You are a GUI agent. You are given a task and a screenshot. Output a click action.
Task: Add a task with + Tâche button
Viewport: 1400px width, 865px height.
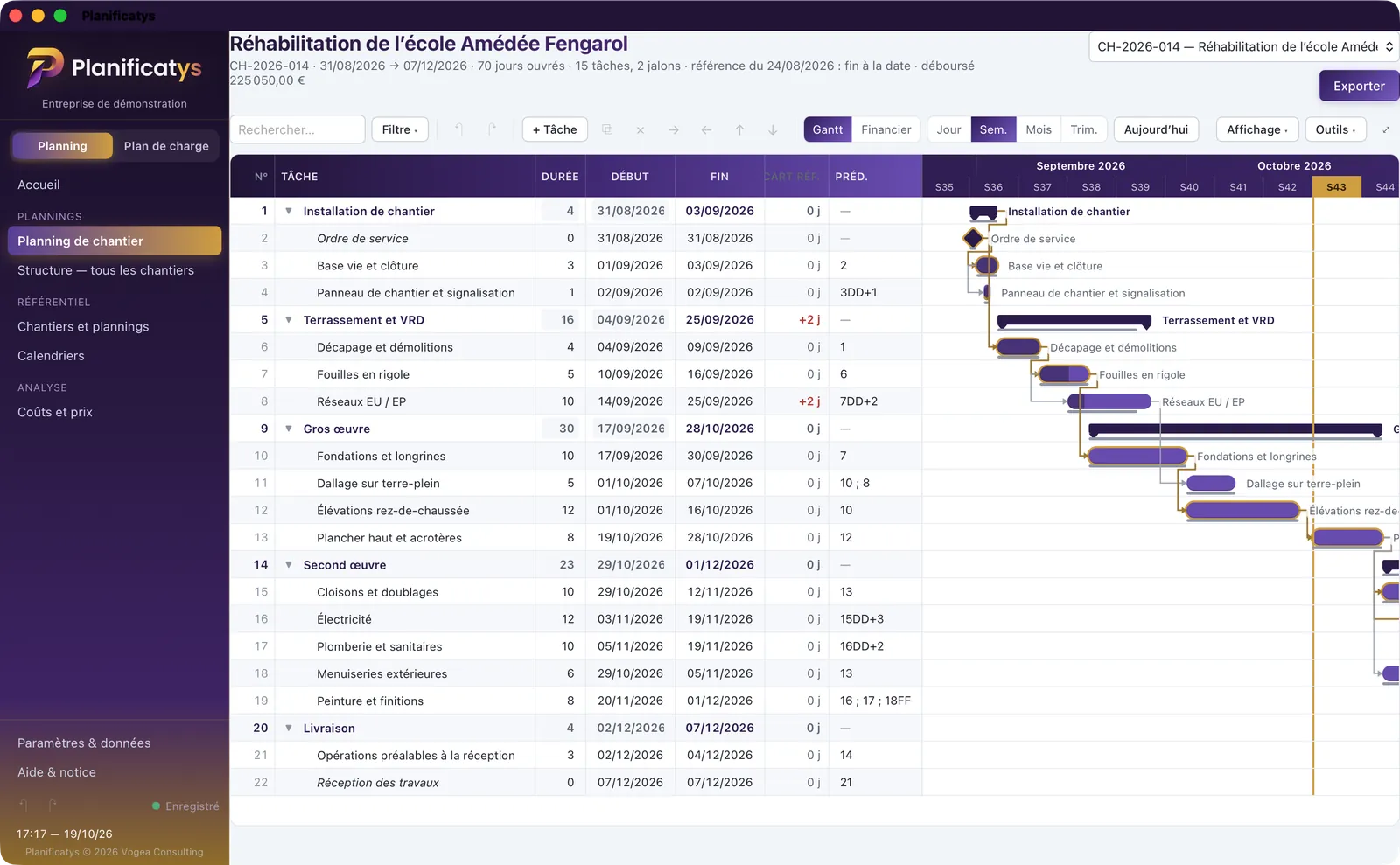point(555,129)
